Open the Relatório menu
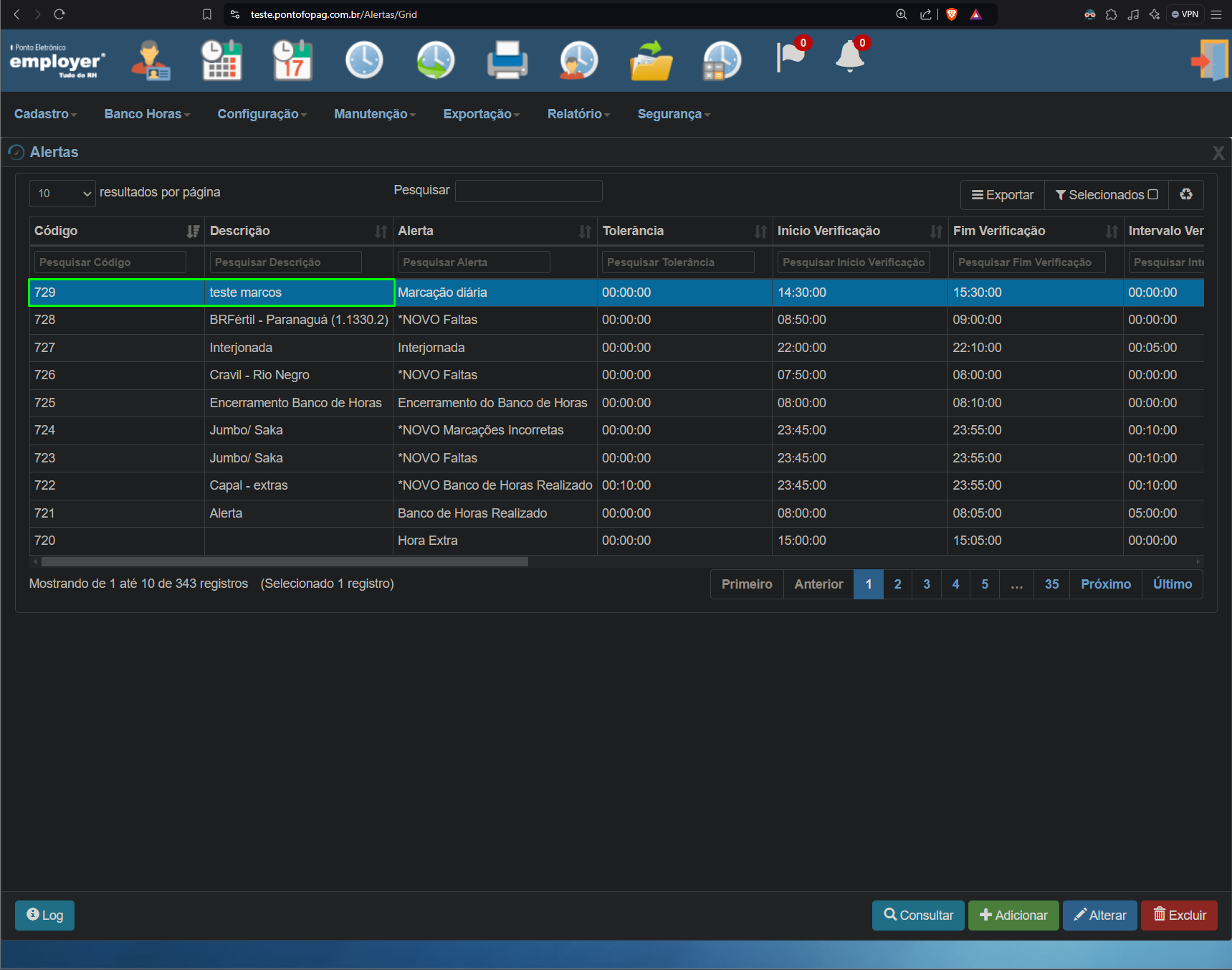Image resolution: width=1232 pixels, height=970 pixels. pyautogui.click(x=578, y=114)
